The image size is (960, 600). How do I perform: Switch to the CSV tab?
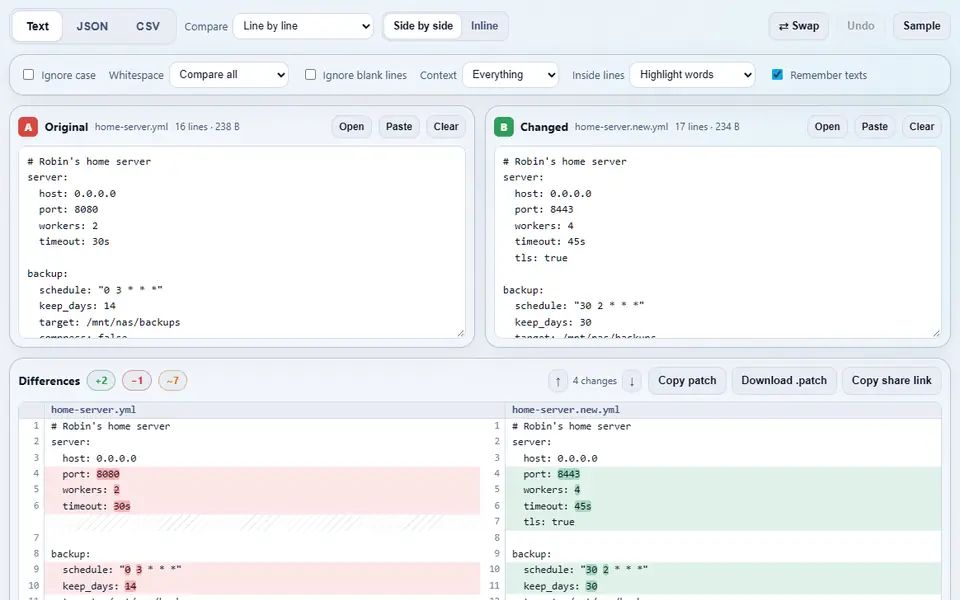pyautogui.click(x=148, y=26)
